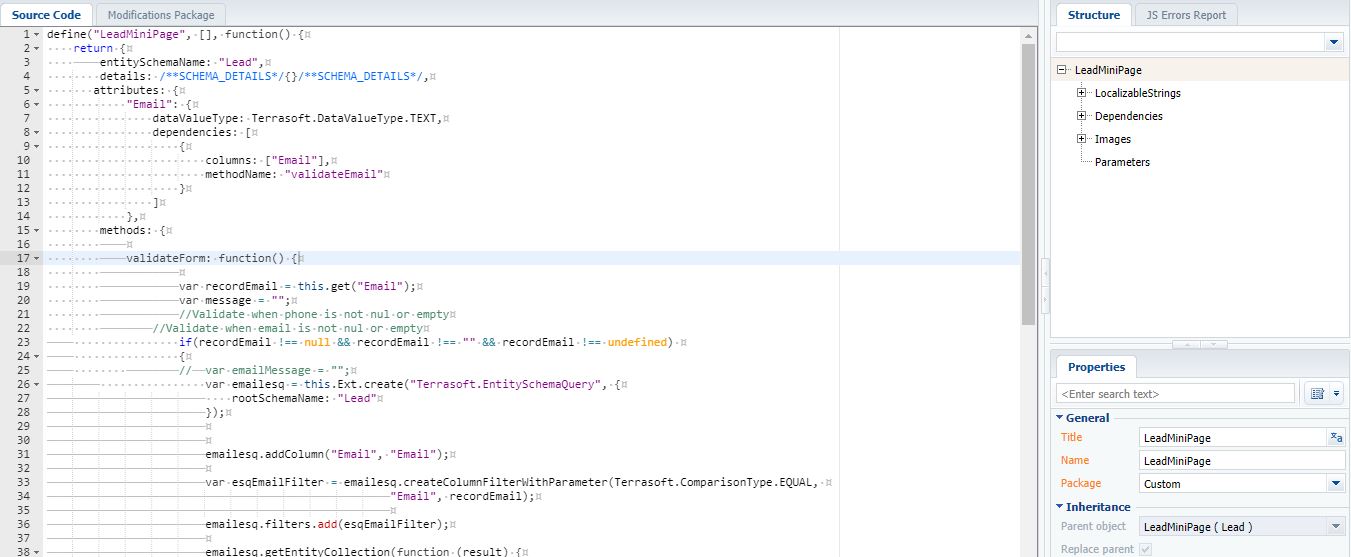Click the Name input field
The height and width of the screenshot is (557, 1351).
click(x=1243, y=461)
